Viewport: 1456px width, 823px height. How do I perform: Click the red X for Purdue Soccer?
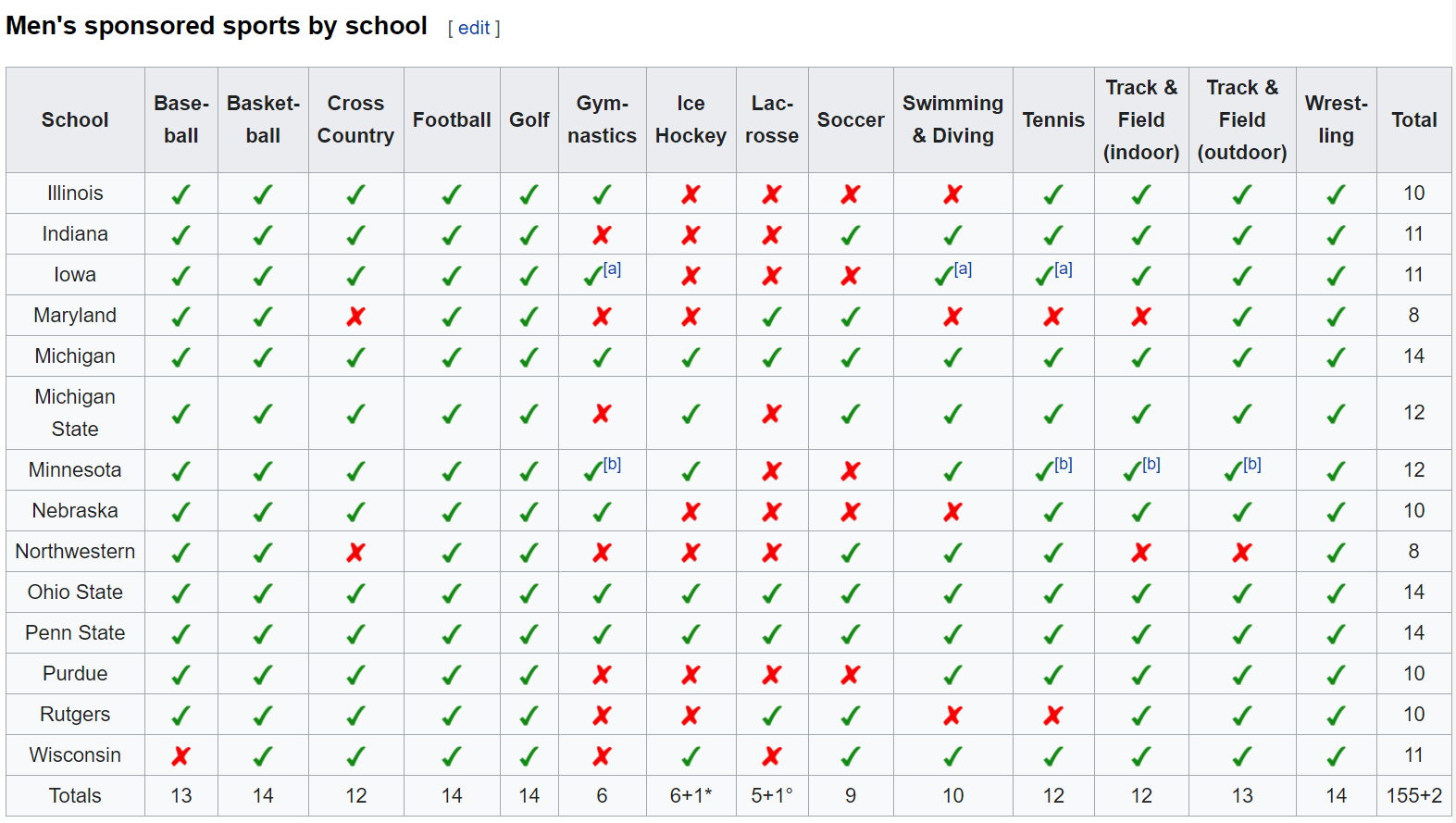tap(851, 675)
